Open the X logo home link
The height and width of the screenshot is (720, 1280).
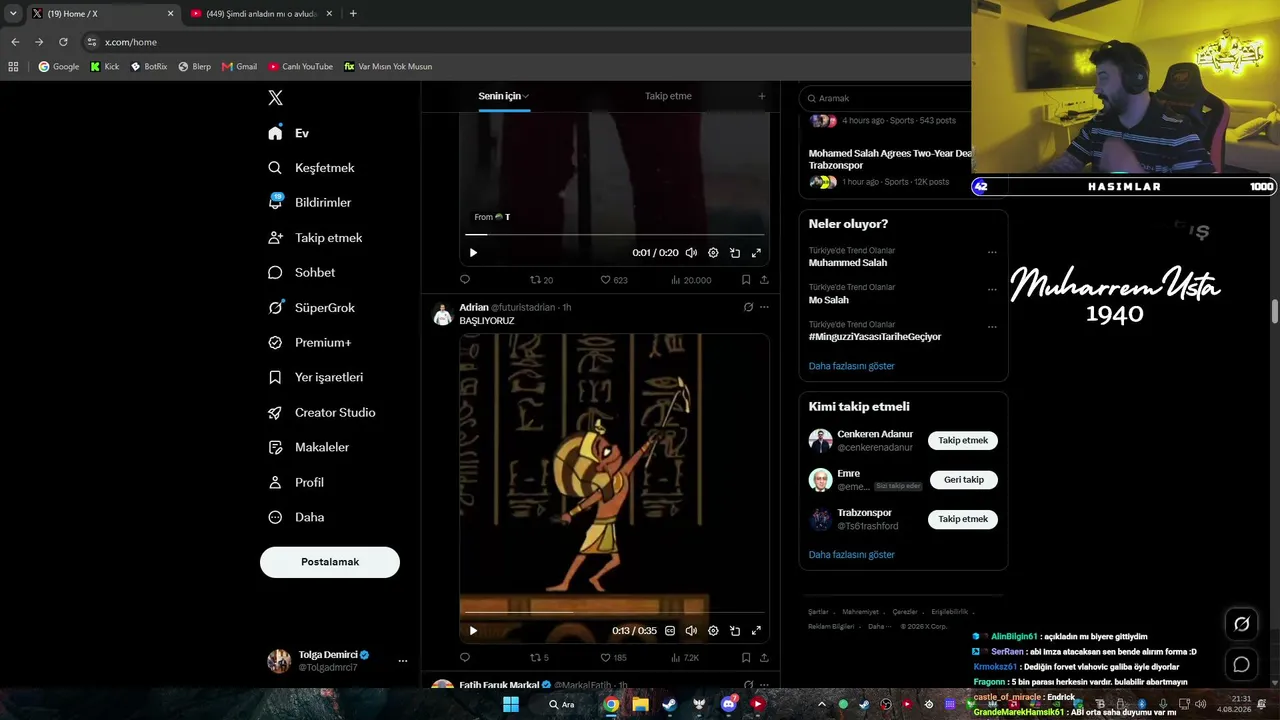(x=275, y=98)
